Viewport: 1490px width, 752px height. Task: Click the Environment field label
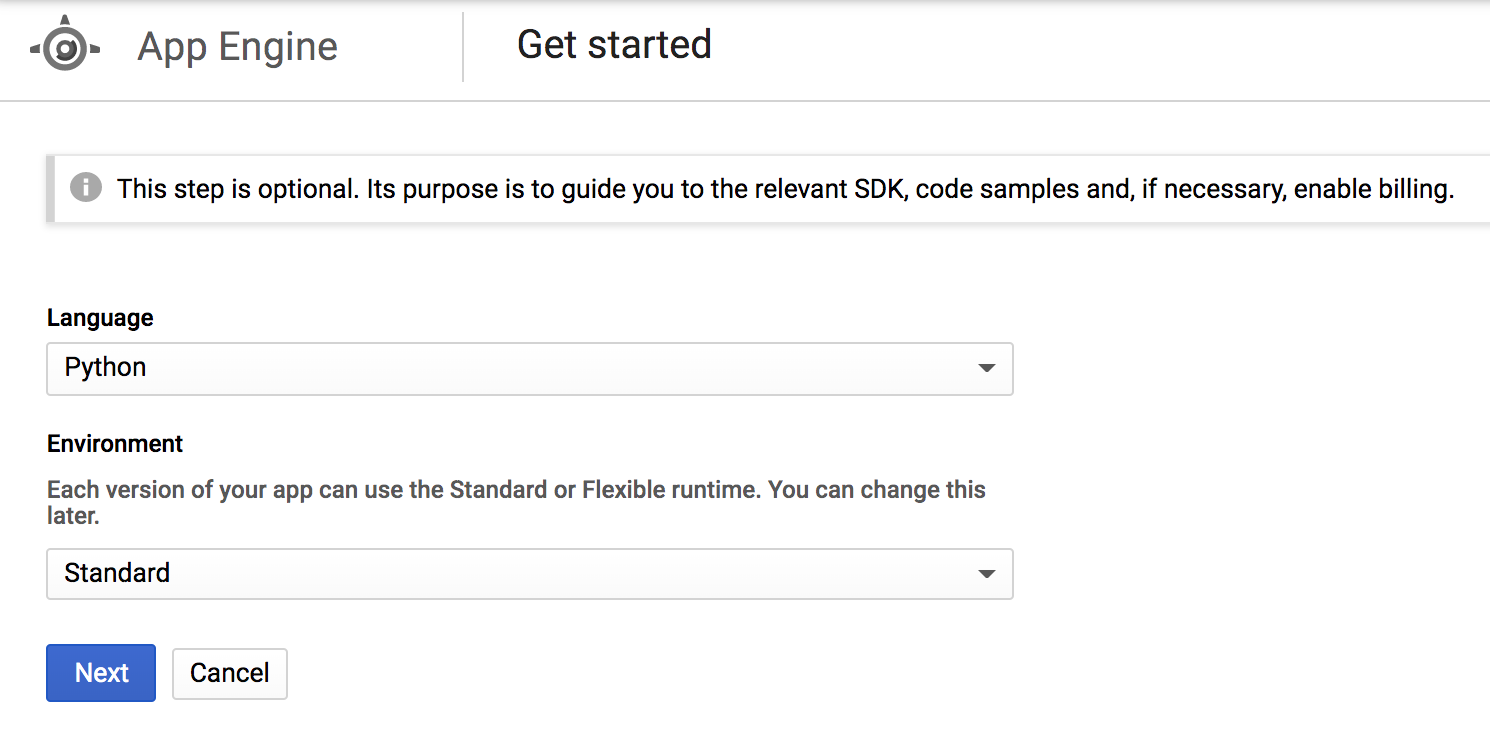(115, 444)
